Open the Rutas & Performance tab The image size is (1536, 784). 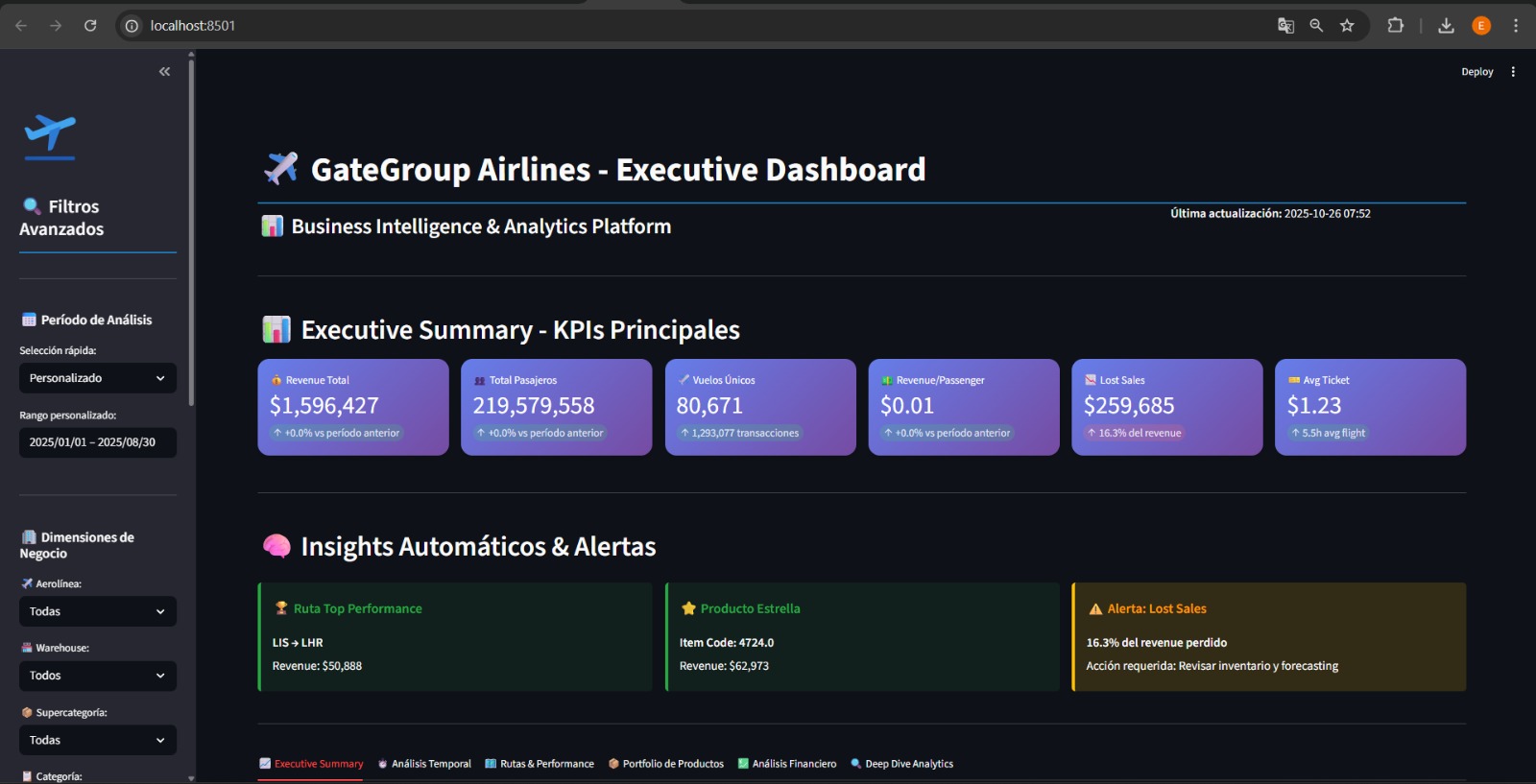coord(540,764)
